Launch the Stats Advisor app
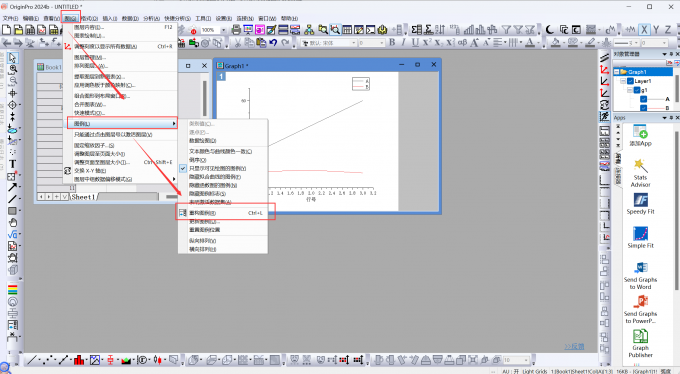Image resolution: width=680 pixels, height=374 pixels. pos(641,173)
